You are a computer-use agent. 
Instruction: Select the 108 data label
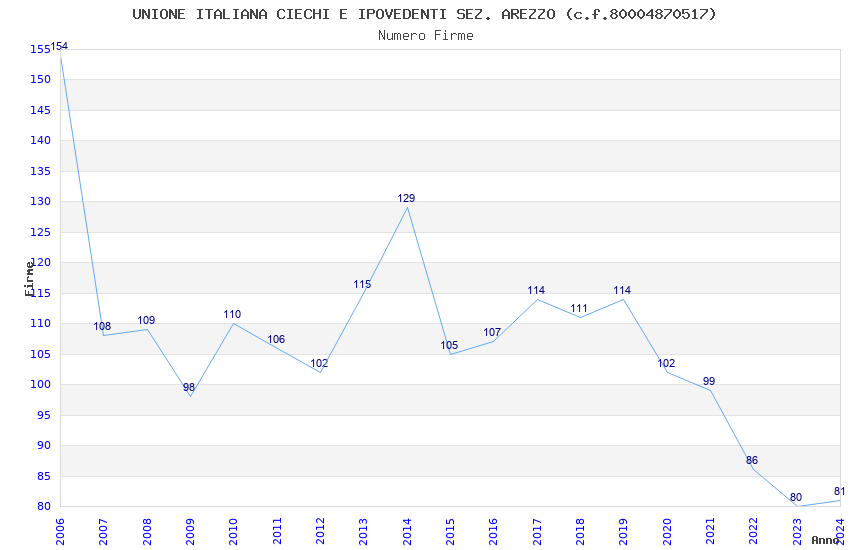tap(102, 326)
